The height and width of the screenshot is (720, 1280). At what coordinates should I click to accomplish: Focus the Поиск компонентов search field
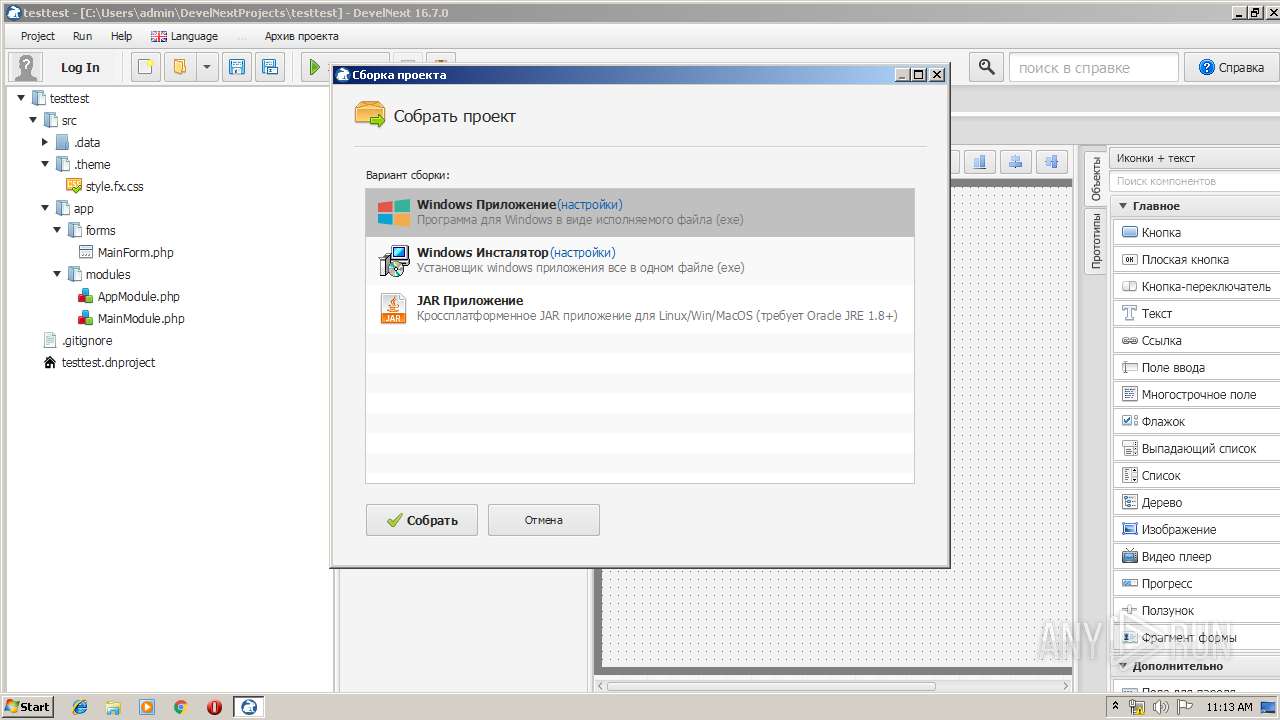click(x=1195, y=181)
